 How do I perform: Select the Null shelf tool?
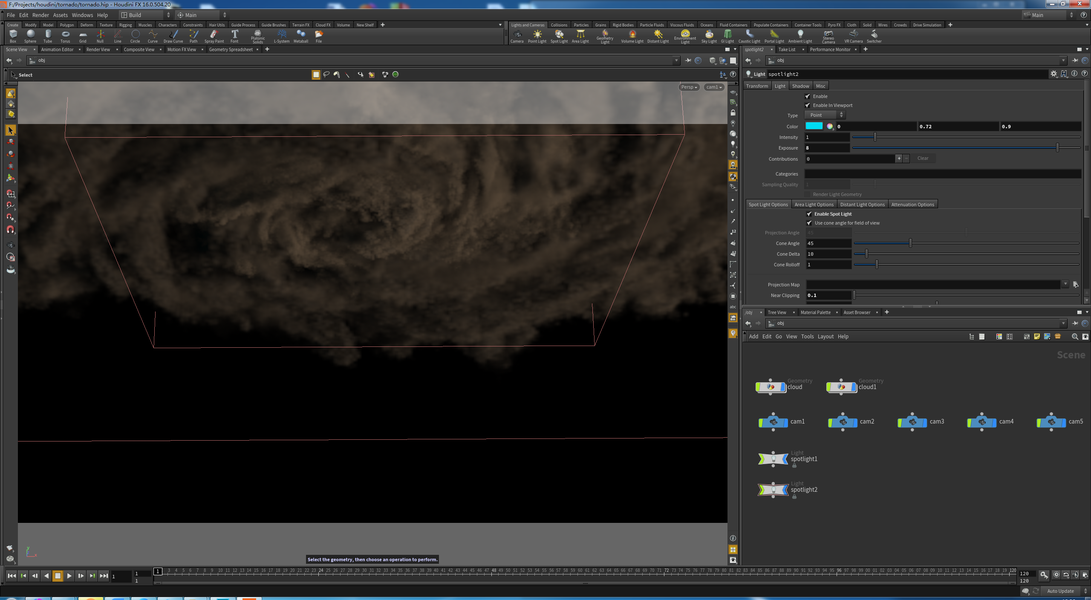pyautogui.click(x=100, y=35)
